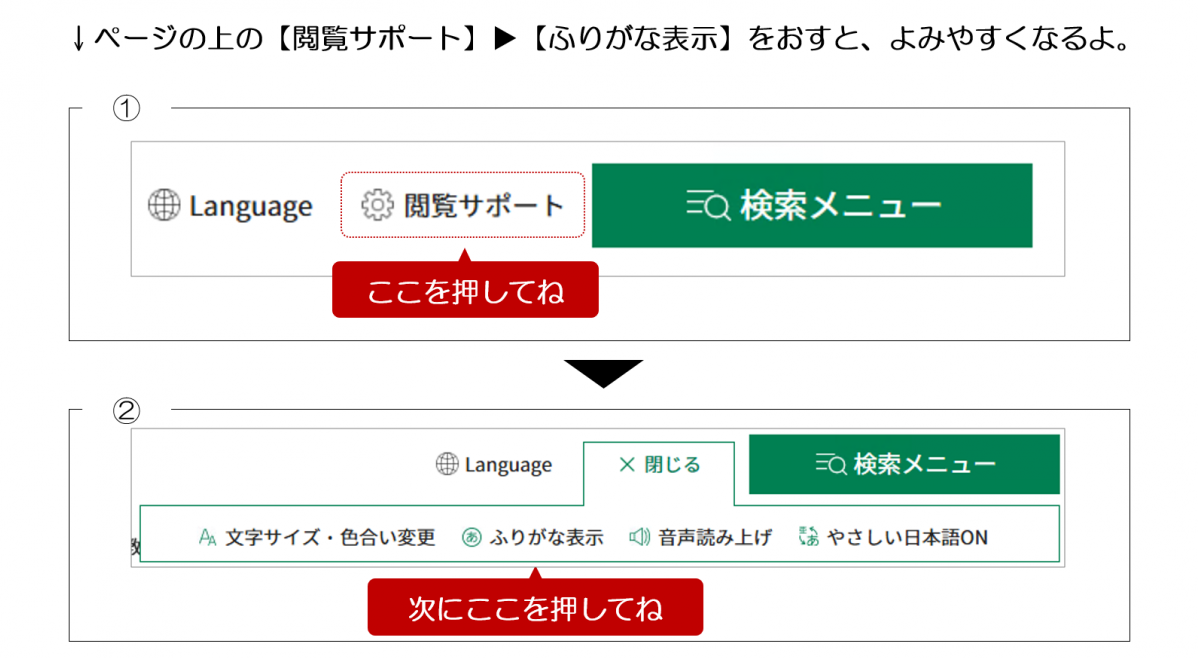Click the globe icon in step 2
This screenshot has width=1198, height=658.
[x=447, y=464]
